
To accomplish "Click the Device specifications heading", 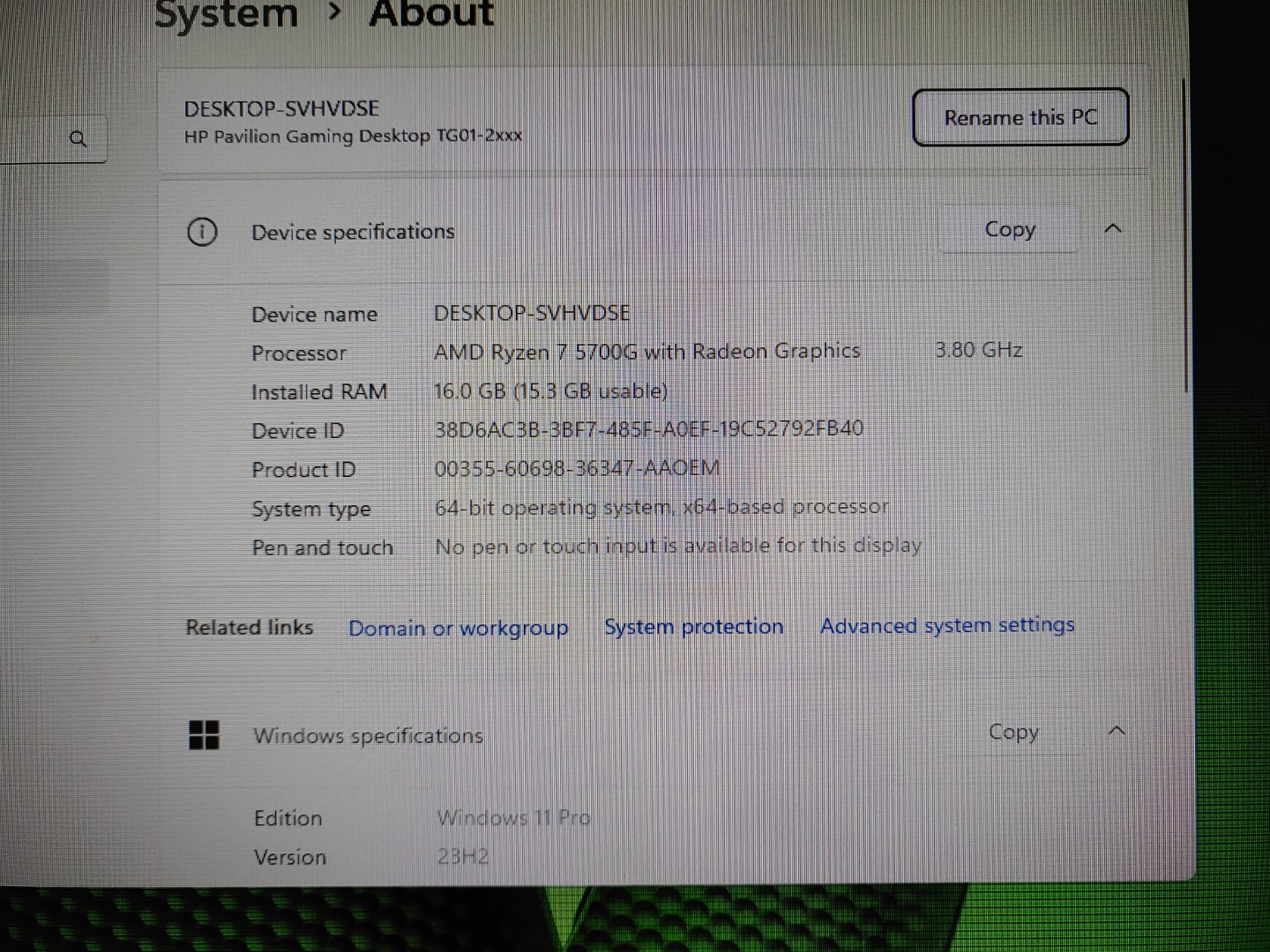I will (353, 232).
